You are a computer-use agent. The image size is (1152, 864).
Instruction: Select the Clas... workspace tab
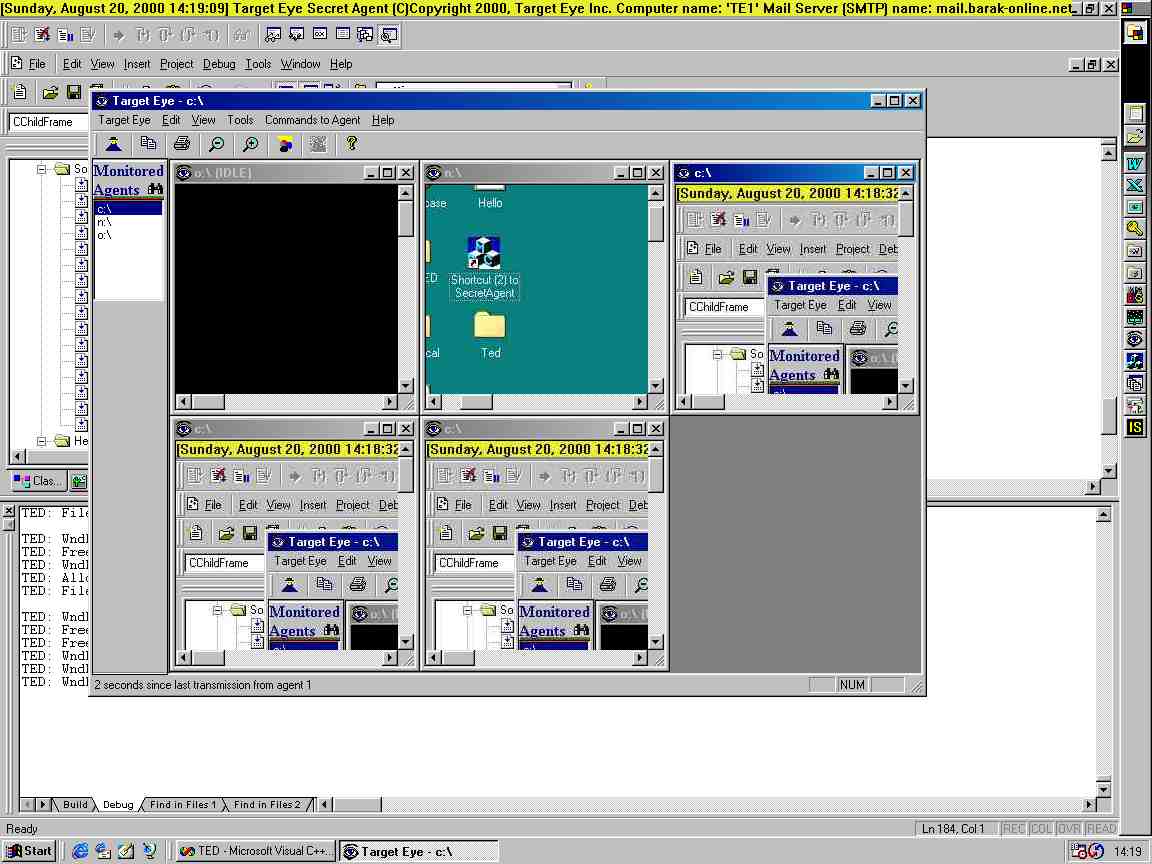coord(39,480)
